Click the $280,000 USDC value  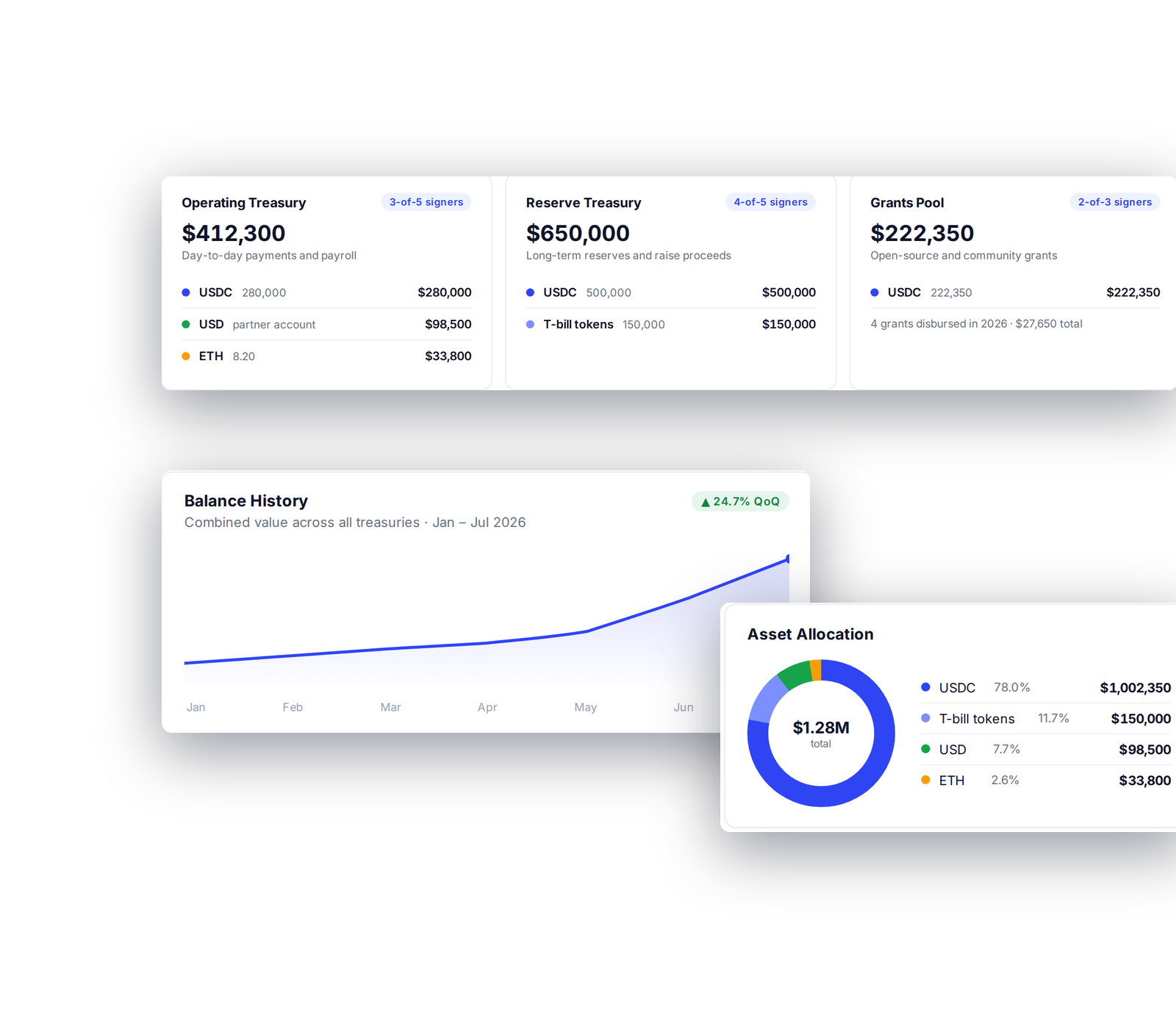click(445, 293)
